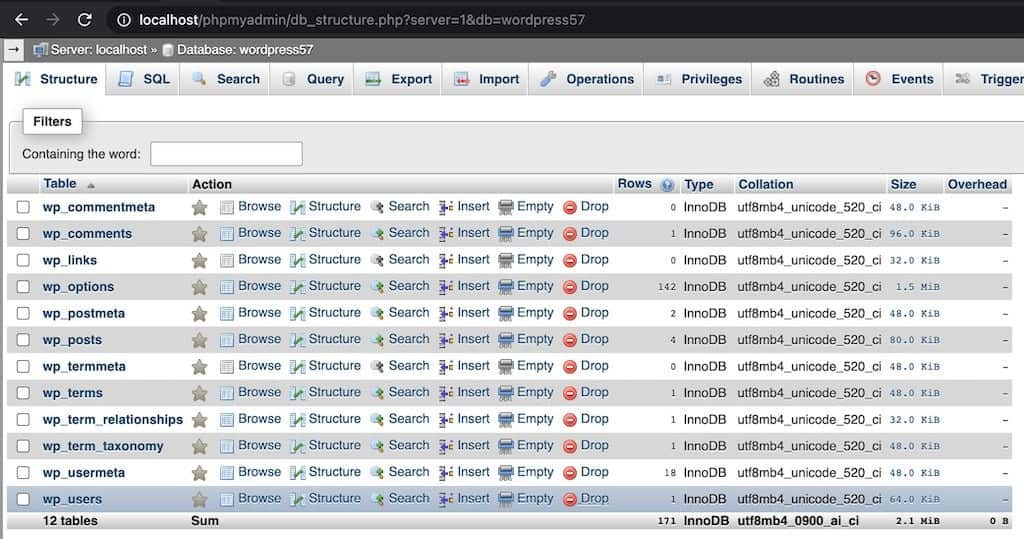Favorite the wp_users table star
This screenshot has width=1024, height=539.
(x=199, y=500)
